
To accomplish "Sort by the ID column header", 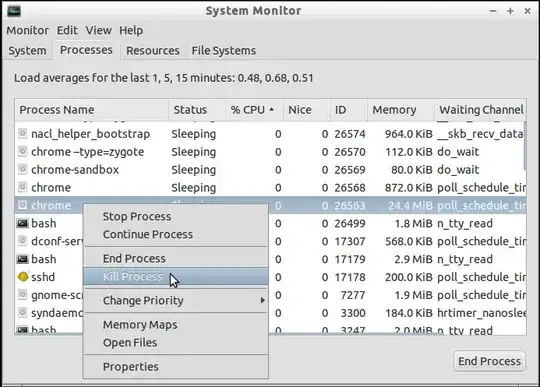I will click(x=349, y=110).
